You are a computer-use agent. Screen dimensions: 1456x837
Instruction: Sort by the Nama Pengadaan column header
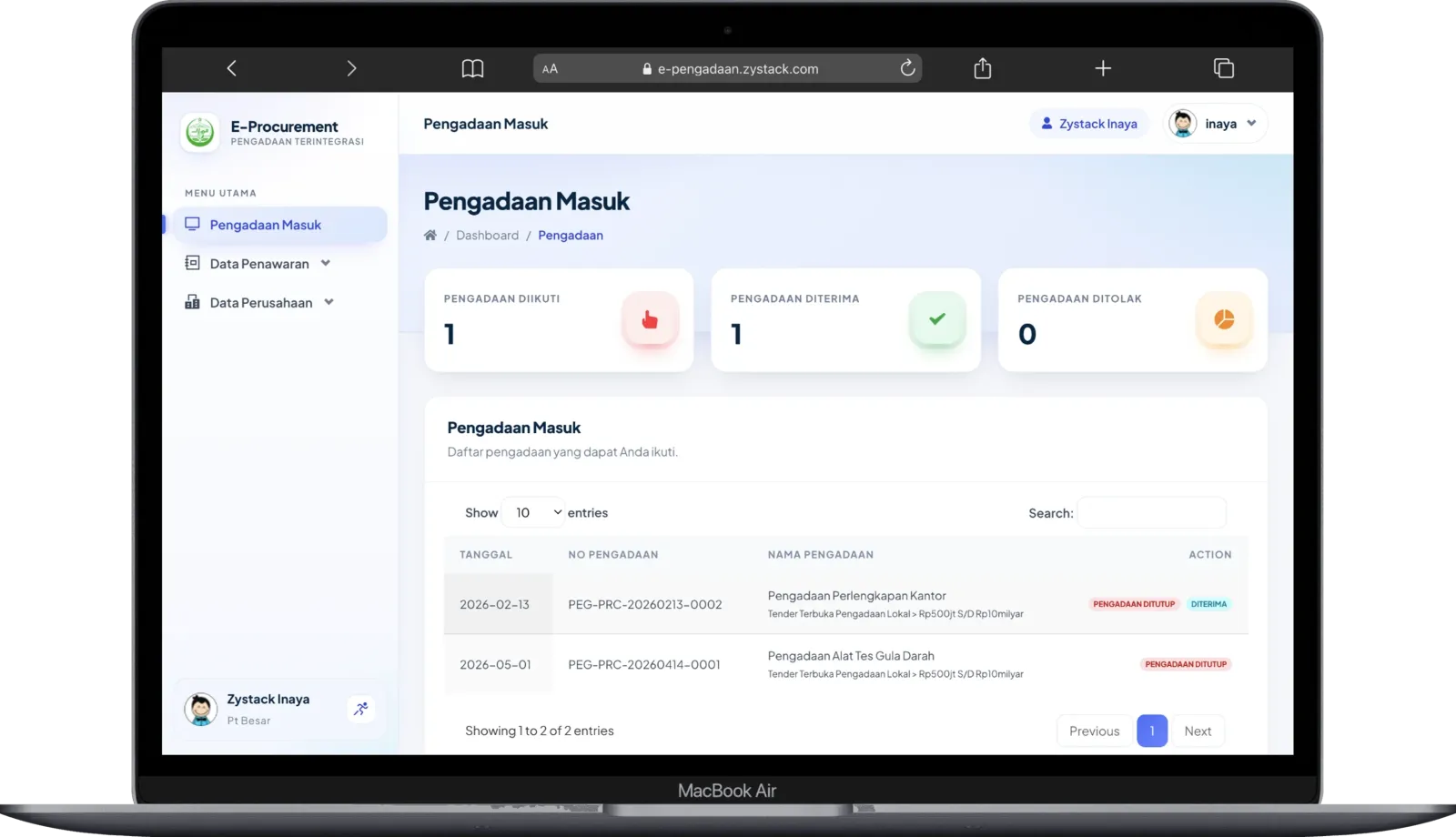point(821,555)
